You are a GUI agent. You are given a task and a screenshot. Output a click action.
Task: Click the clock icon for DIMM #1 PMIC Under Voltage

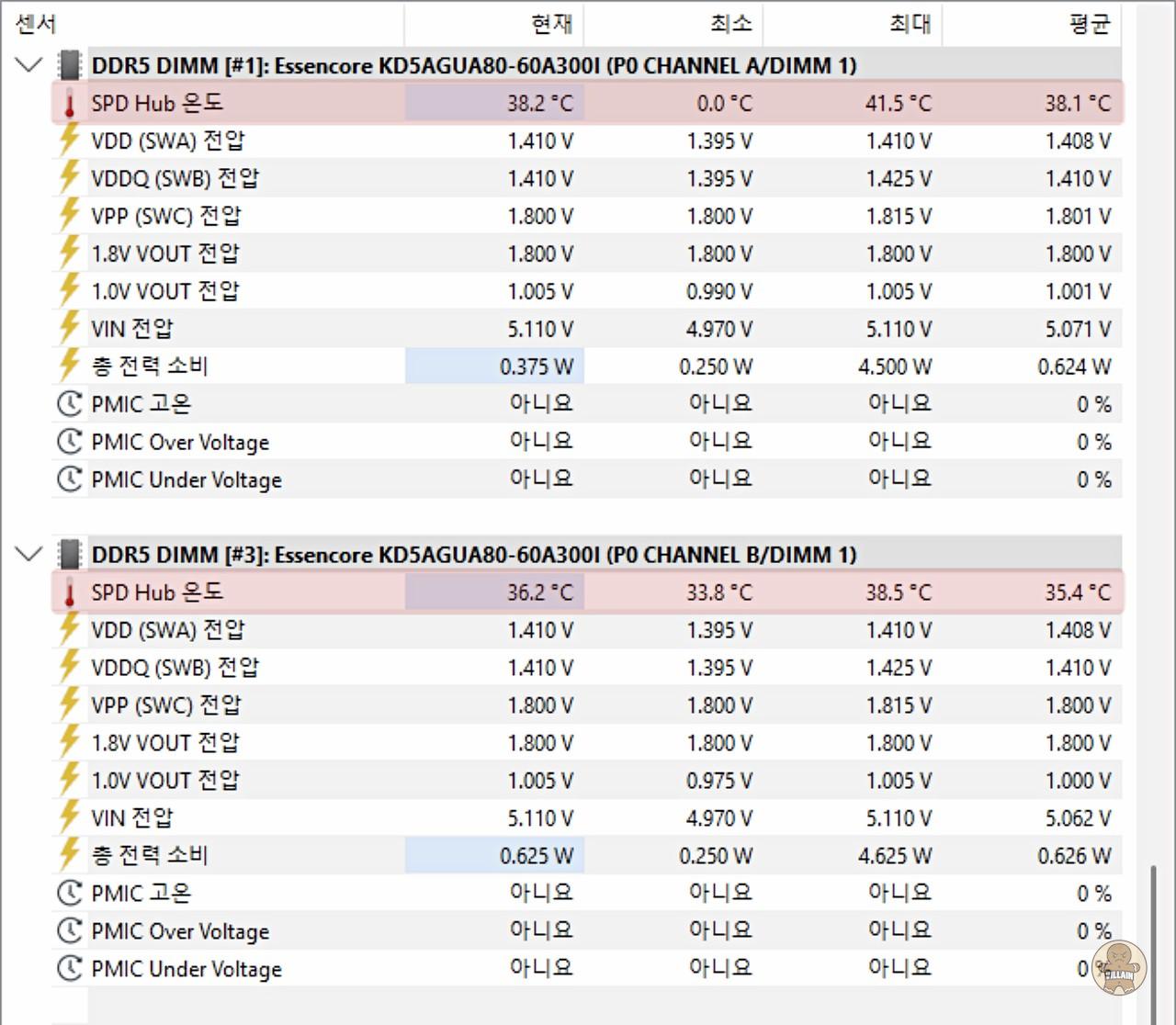point(69,479)
